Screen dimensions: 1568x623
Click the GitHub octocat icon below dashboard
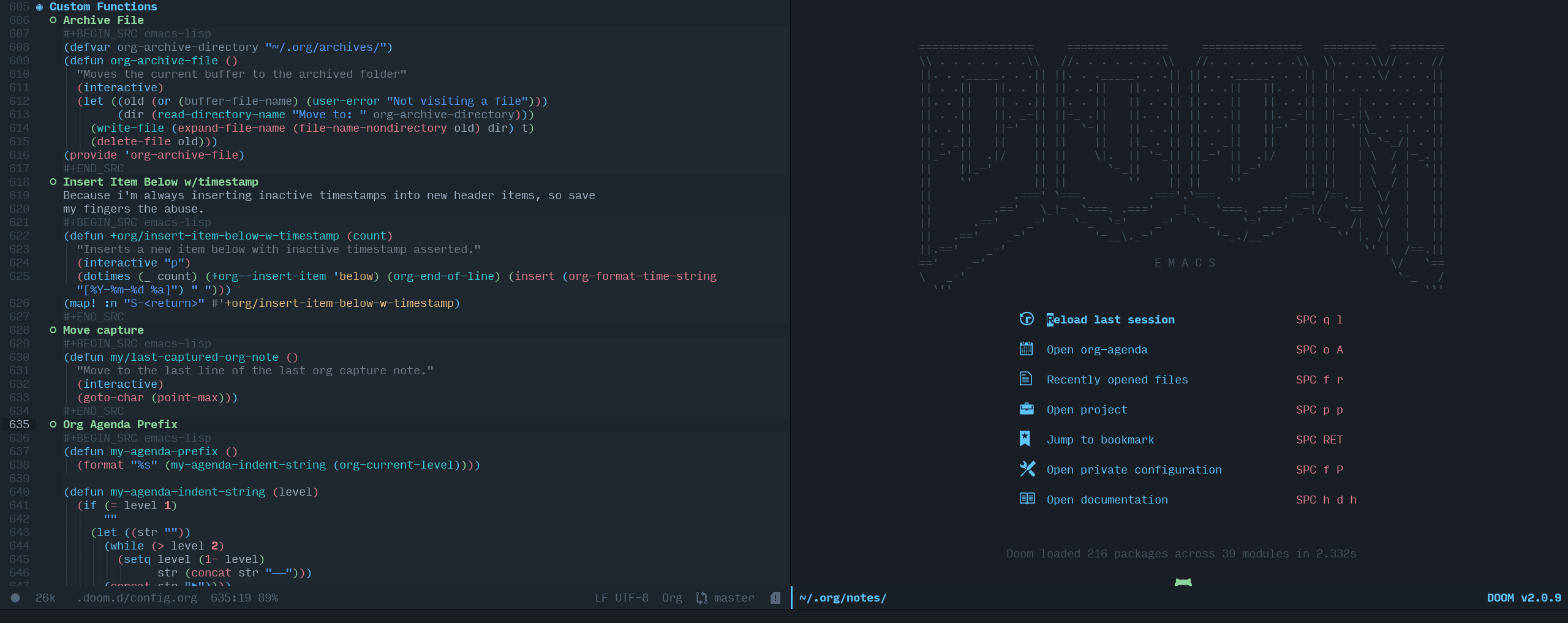pos(1183,582)
